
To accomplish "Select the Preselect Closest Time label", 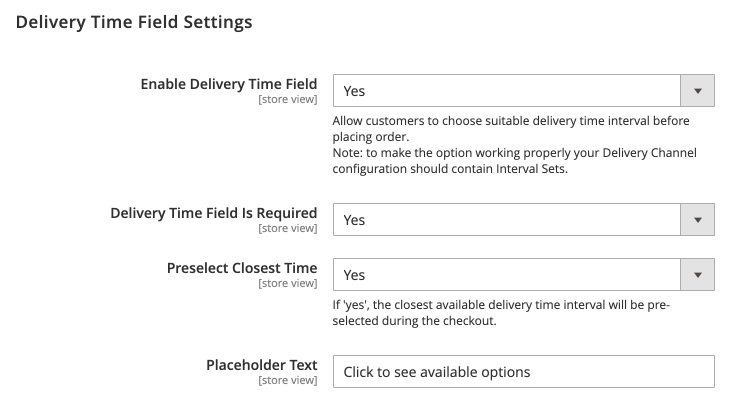I will [x=241, y=268].
